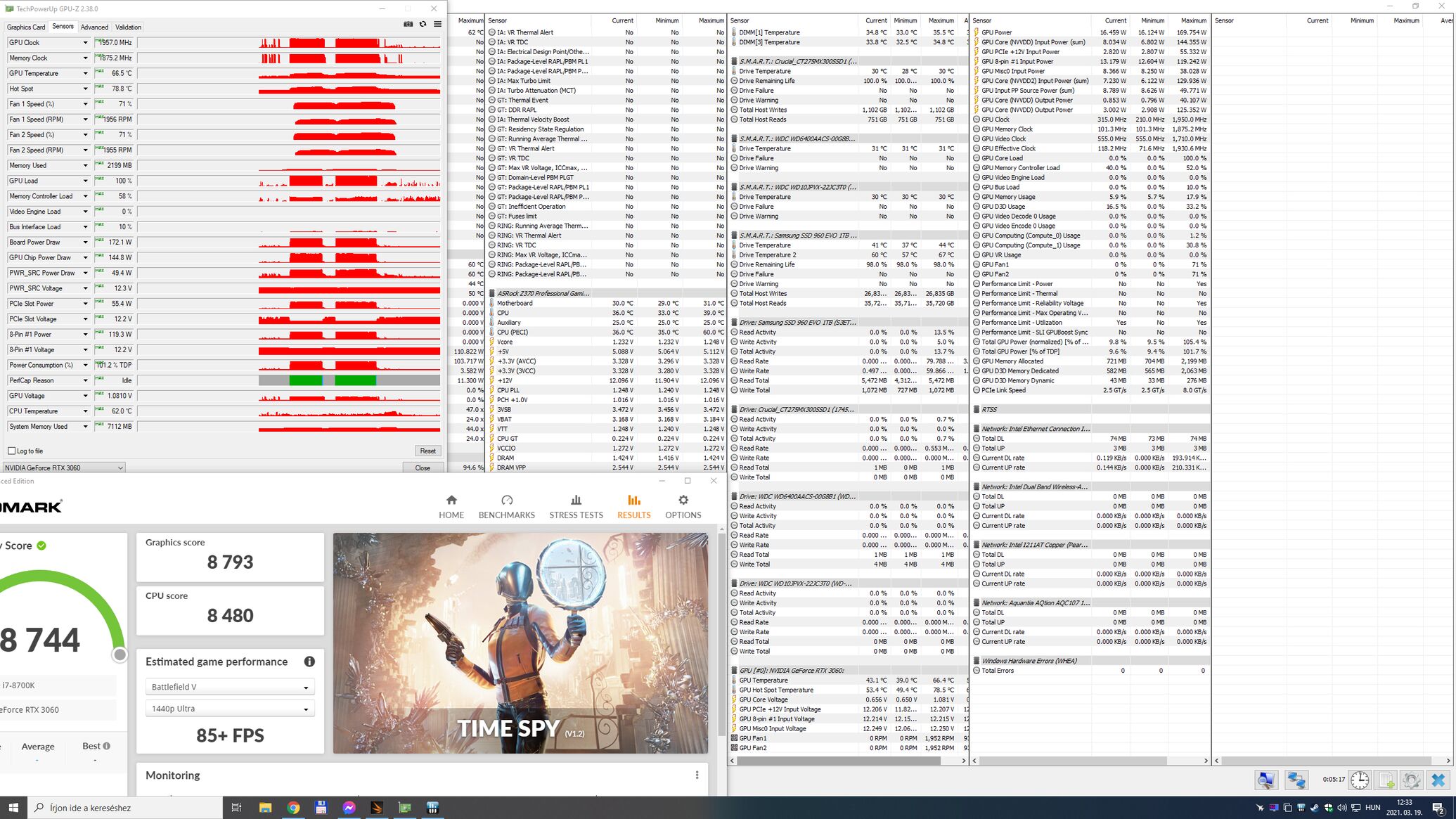Switch to the Validation tab in GPU-Z
1456x819 pixels.
pos(128,27)
